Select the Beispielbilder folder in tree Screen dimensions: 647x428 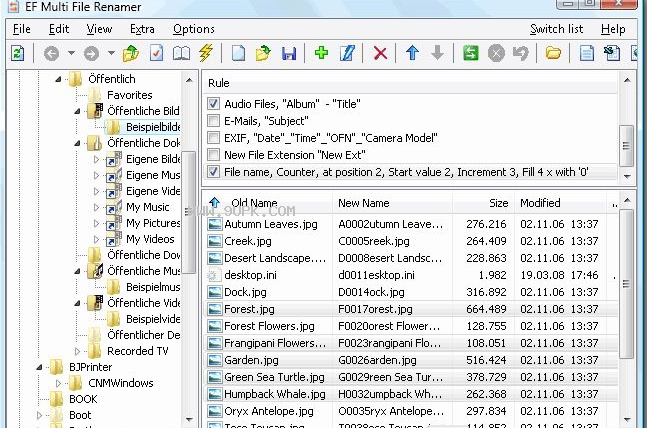144,127
